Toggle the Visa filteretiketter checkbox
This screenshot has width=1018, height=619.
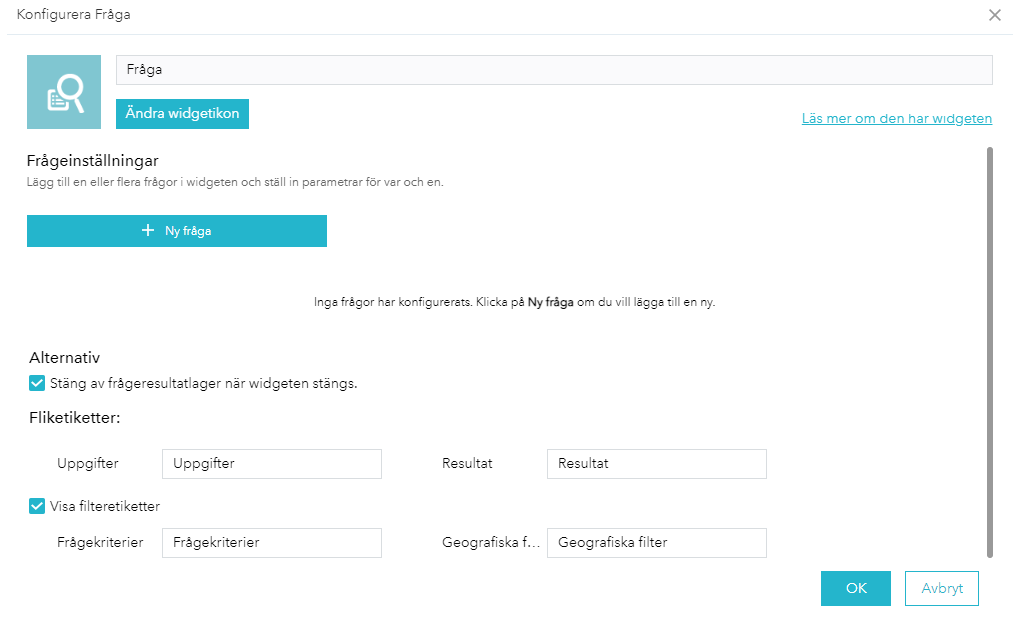[x=37, y=506]
